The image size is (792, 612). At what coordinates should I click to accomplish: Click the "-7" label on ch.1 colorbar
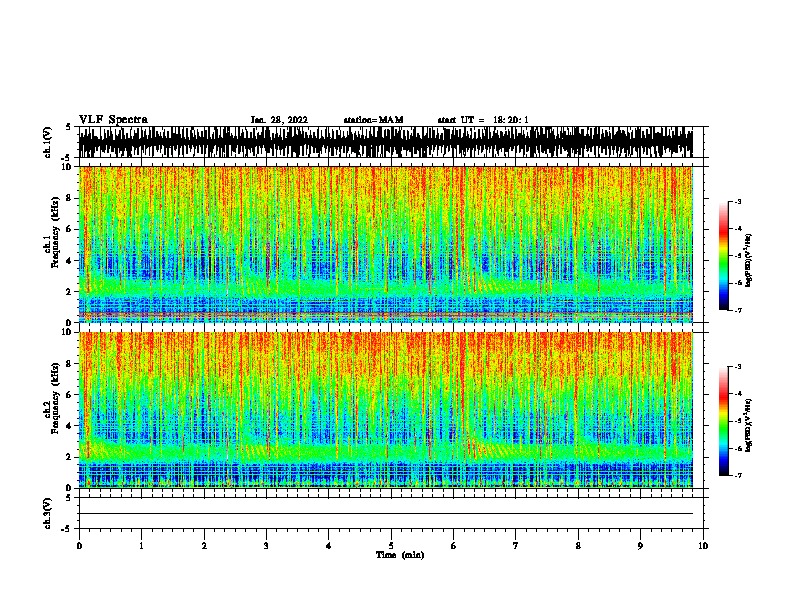(737, 310)
